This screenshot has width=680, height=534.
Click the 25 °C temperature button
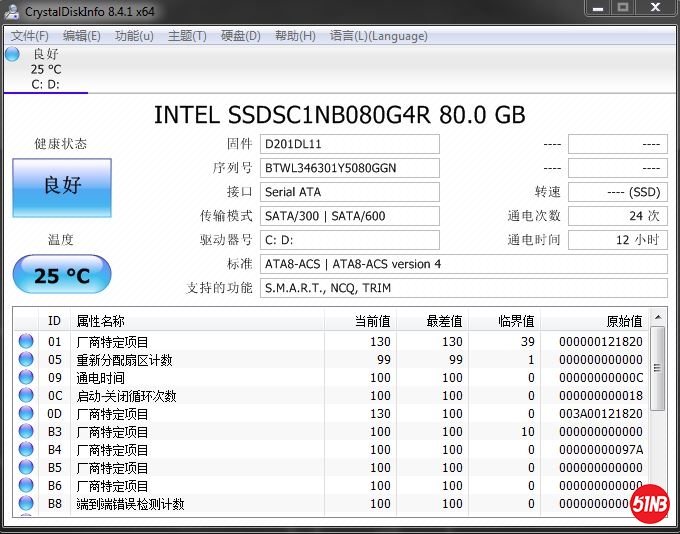pos(62,275)
